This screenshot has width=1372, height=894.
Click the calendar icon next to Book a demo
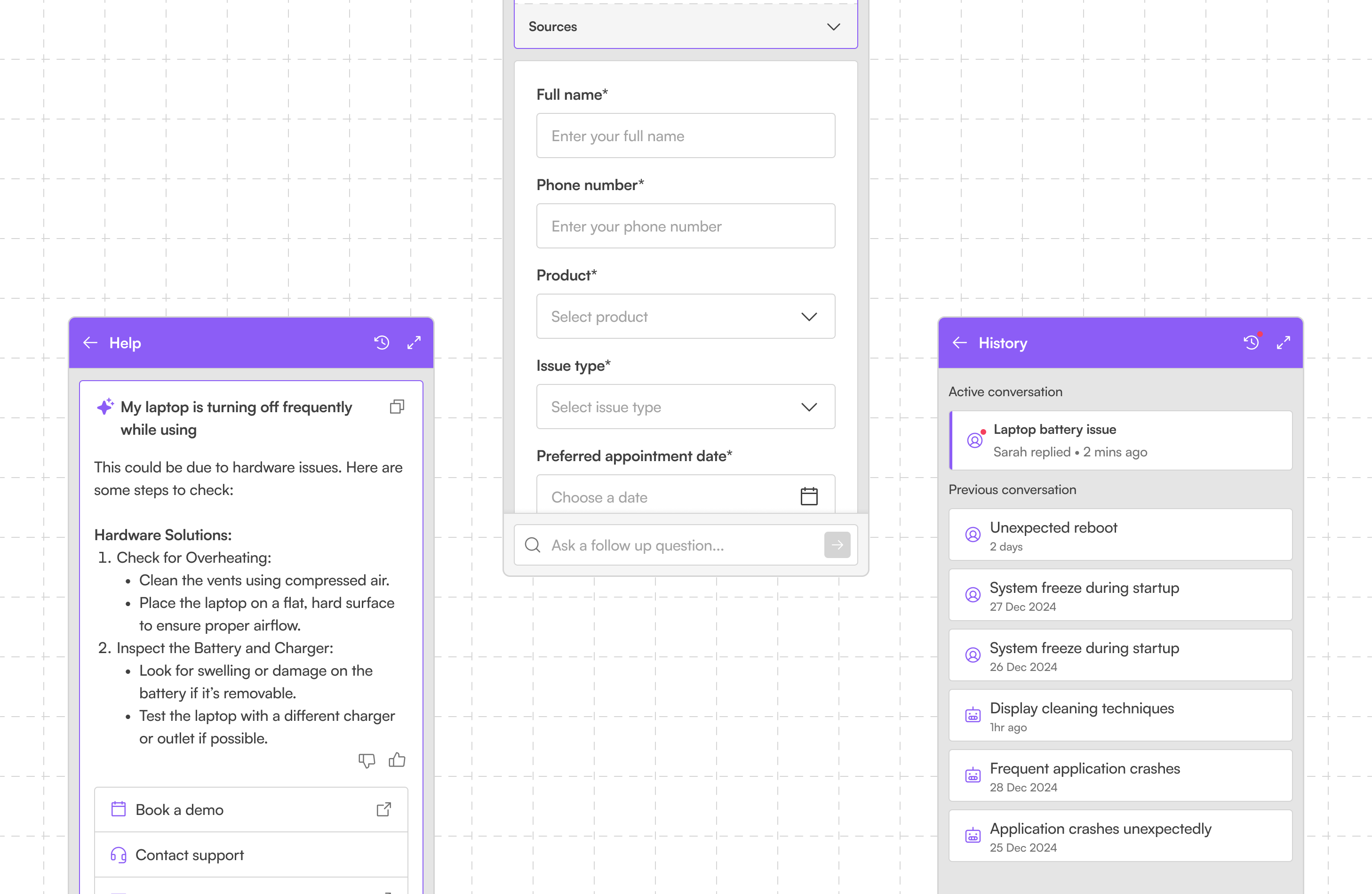[118, 809]
